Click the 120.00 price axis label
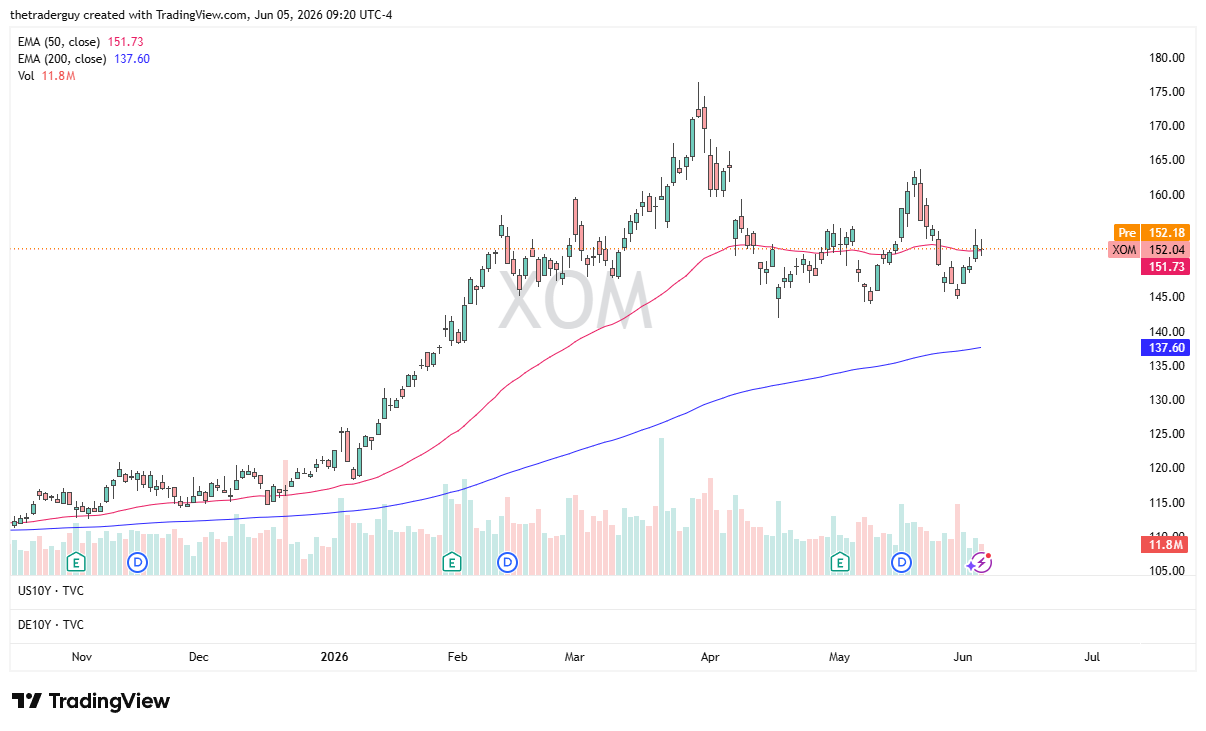Viewport: 1206px width, 731px height. pyautogui.click(x=1167, y=468)
